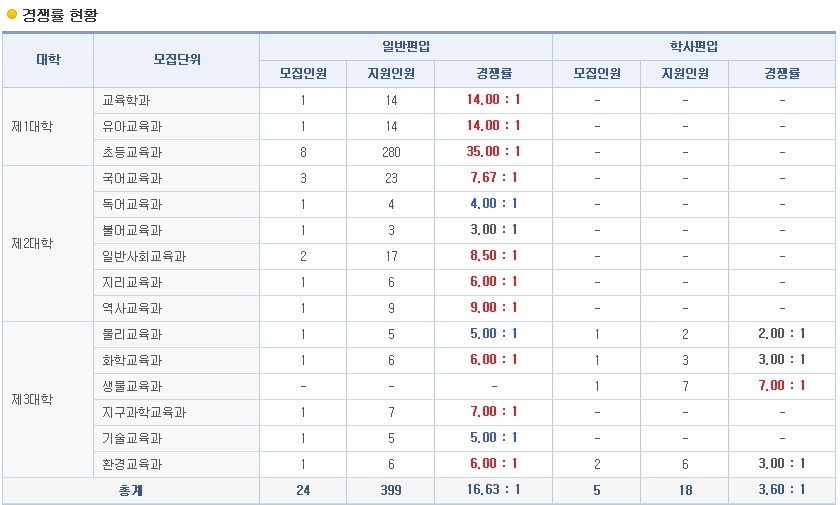Select the 제2대학 cell
Screen dimensions: 840x505
[x=48, y=244]
